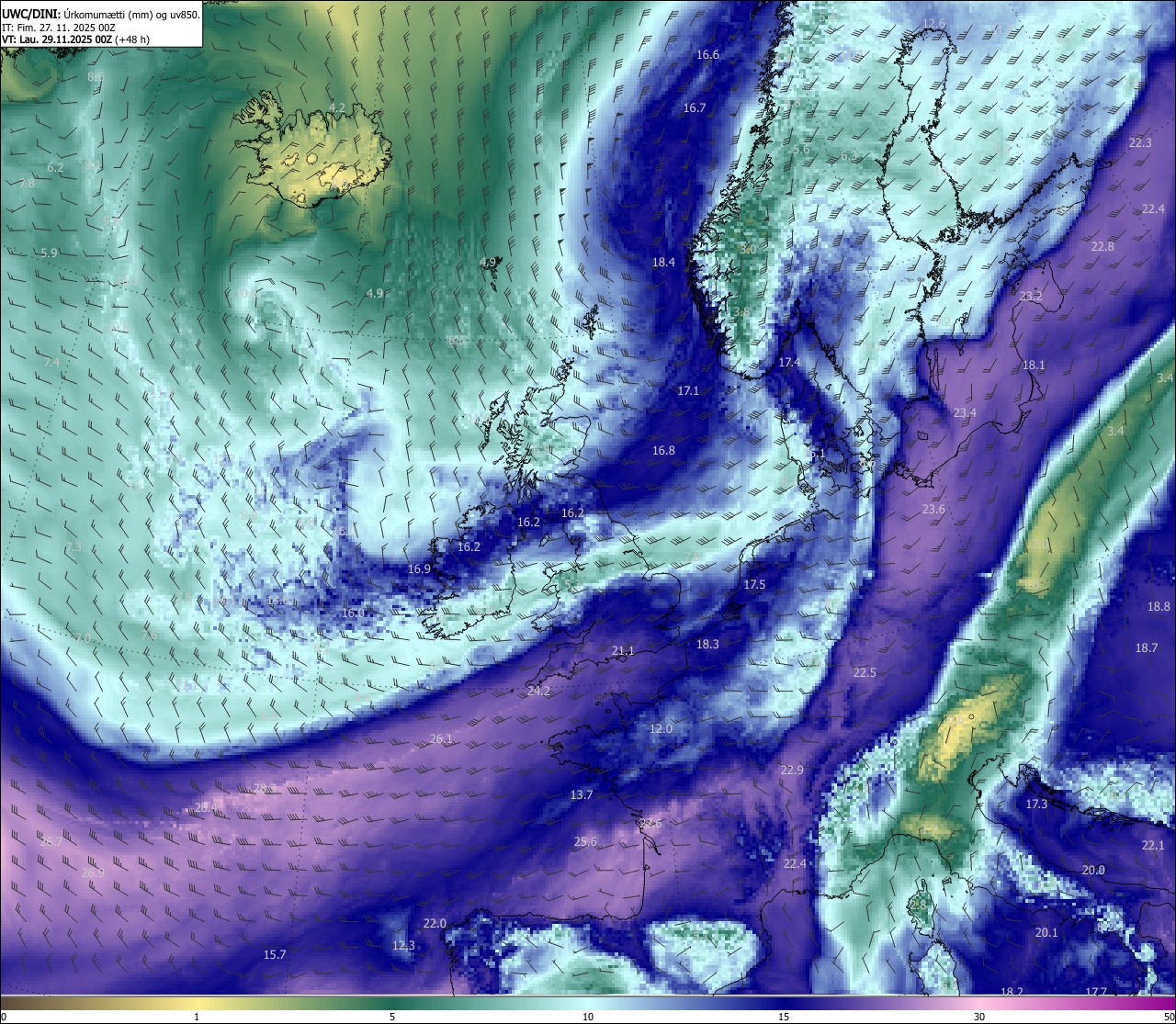Click the 17.5 value near the Dutch coast

754,585
